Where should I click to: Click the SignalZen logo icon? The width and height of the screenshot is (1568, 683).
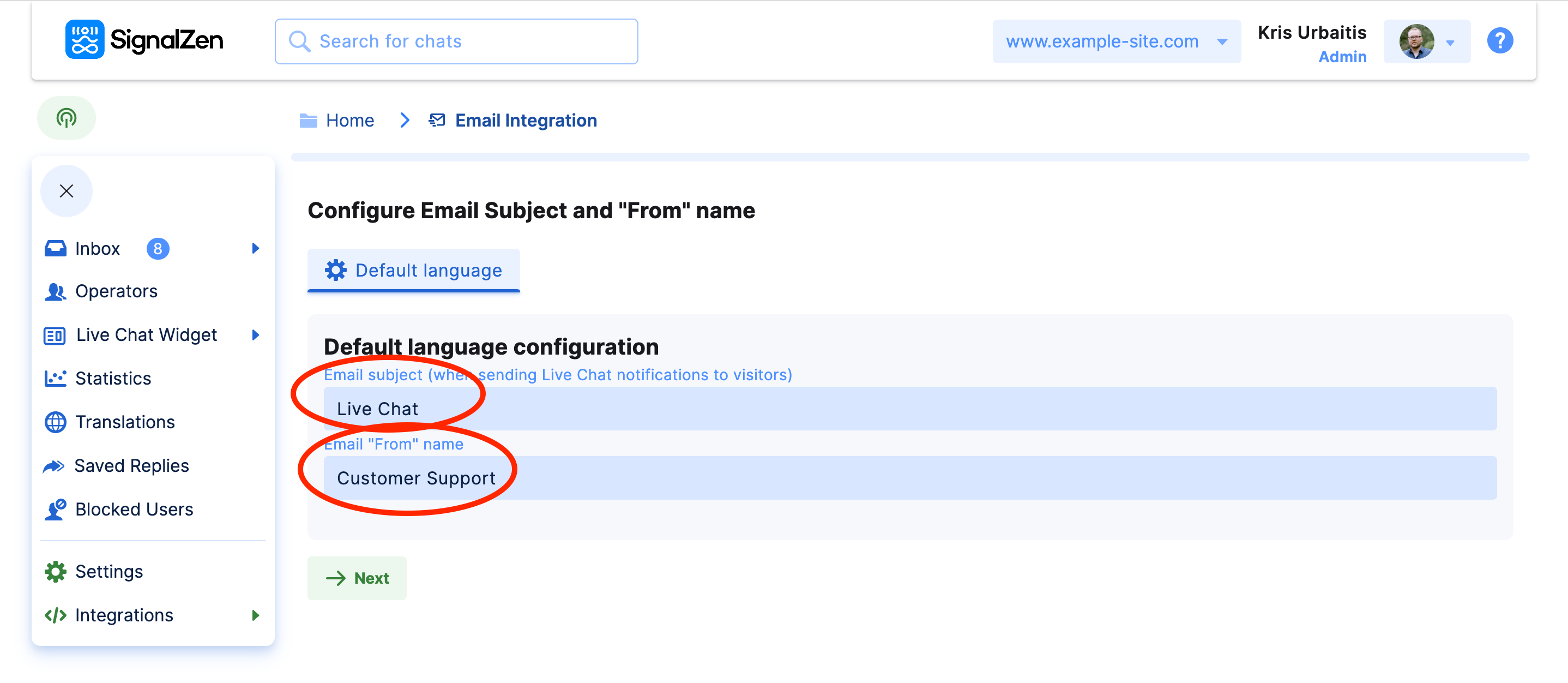pyautogui.click(x=85, y=40)
